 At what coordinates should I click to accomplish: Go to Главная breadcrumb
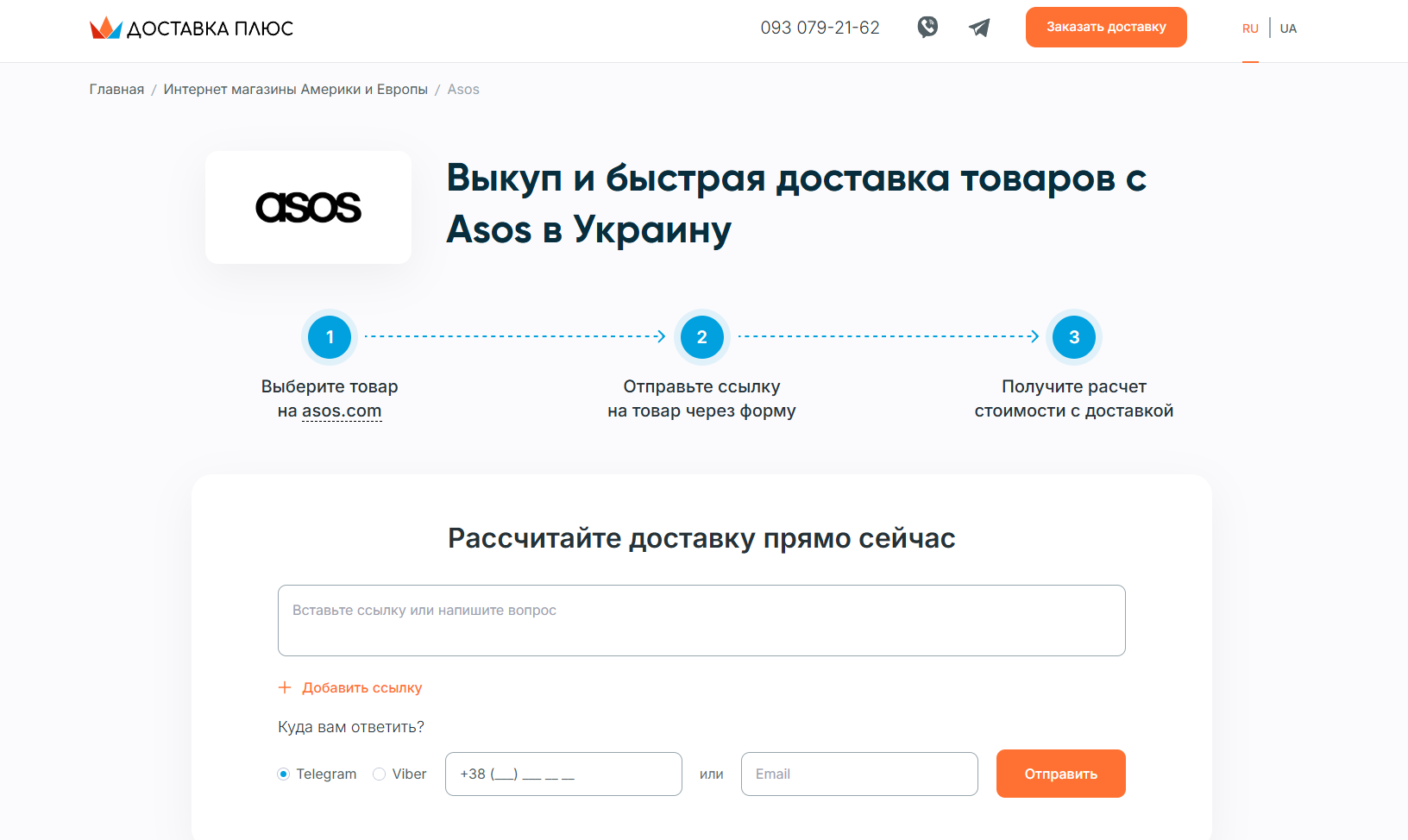click(116, 90)
